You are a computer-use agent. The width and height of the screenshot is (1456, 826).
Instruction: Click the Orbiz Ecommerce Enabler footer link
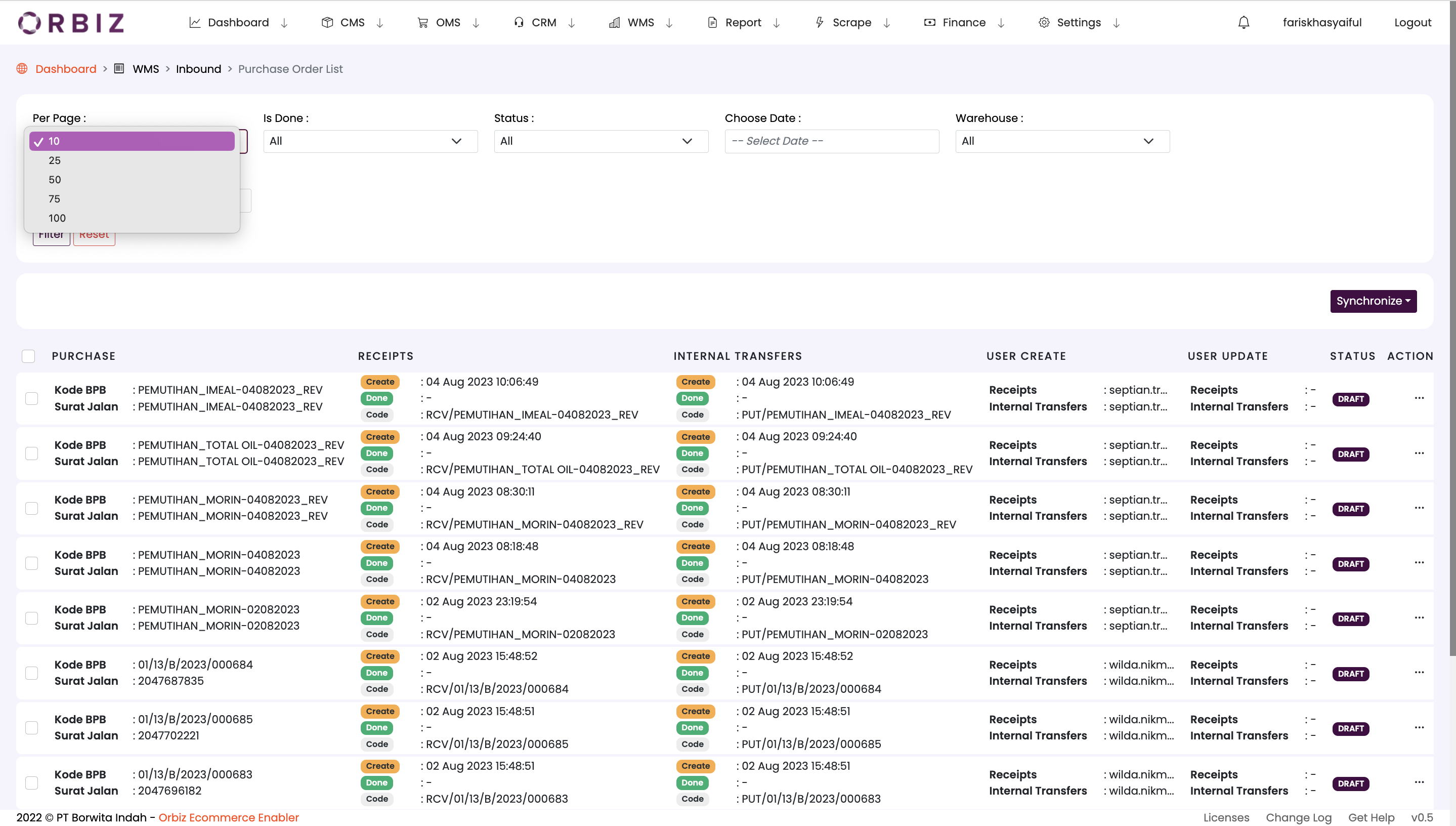[229, 817]
